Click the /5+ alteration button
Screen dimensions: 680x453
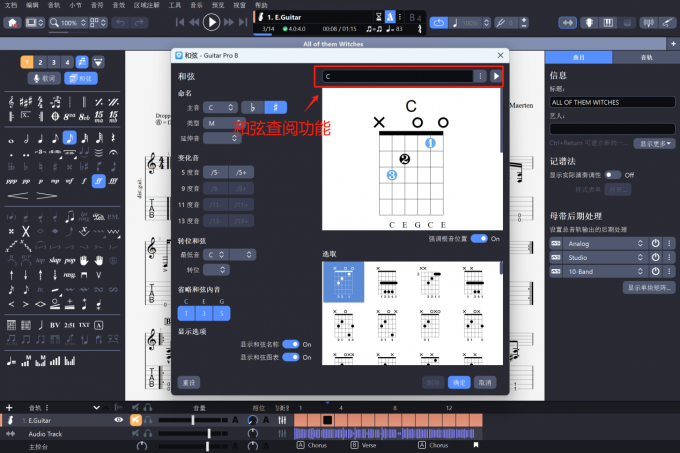[241, 173]
